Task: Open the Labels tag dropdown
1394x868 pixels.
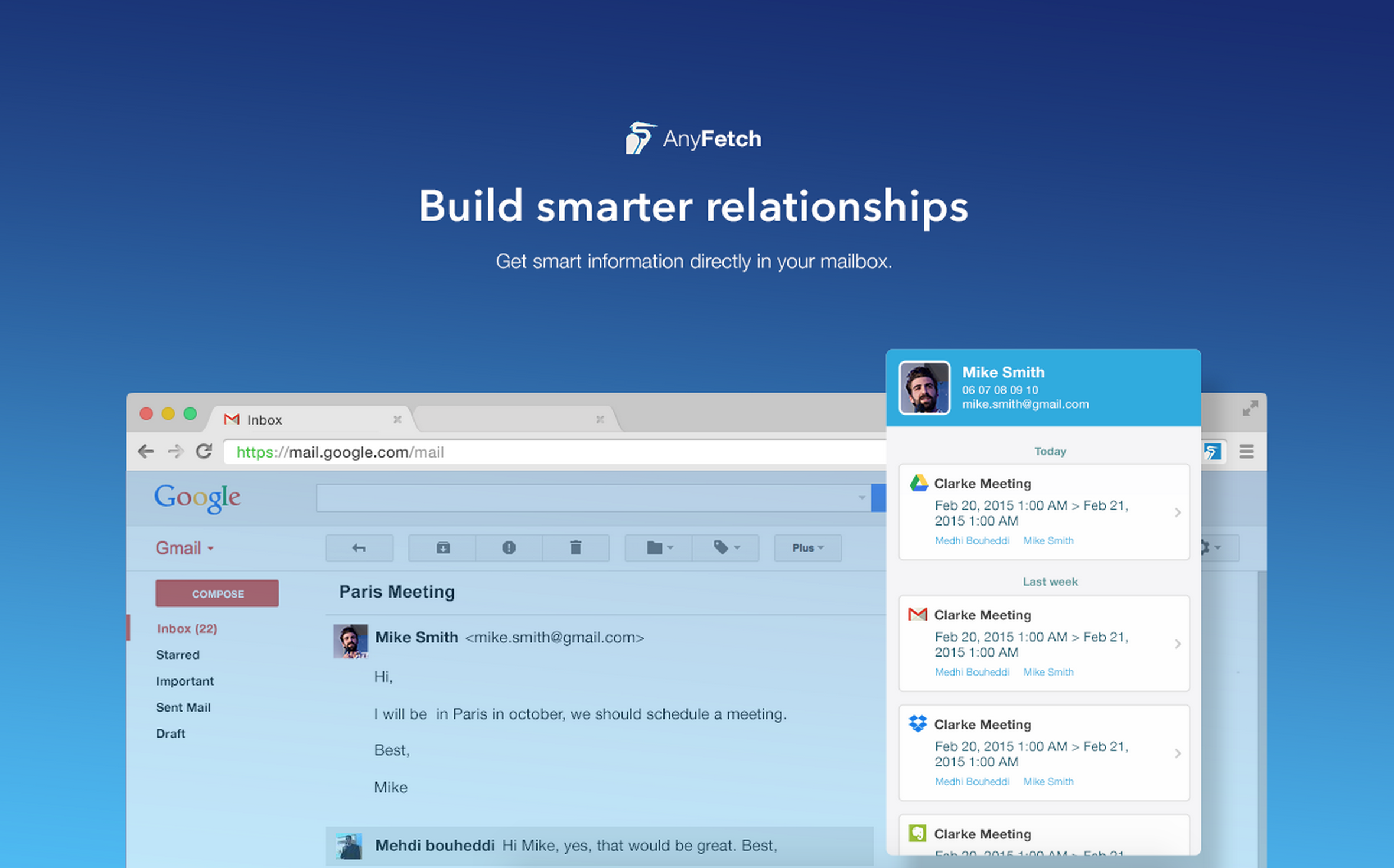Action: [x=726, y=548]
